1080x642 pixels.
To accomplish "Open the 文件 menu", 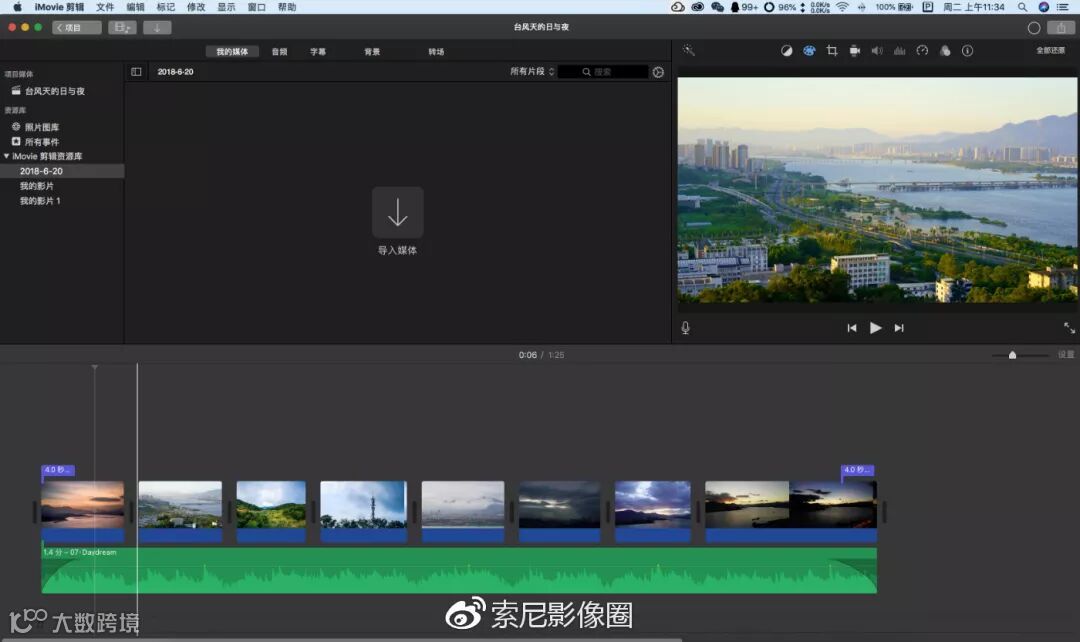I will point(105,7).
